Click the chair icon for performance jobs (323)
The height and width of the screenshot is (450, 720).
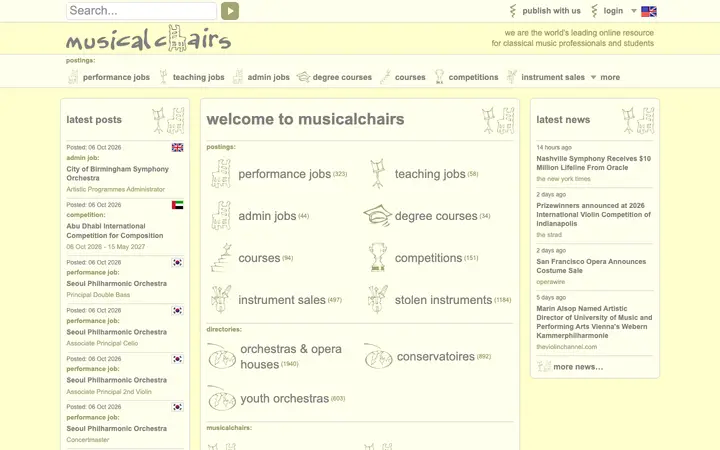221,174
